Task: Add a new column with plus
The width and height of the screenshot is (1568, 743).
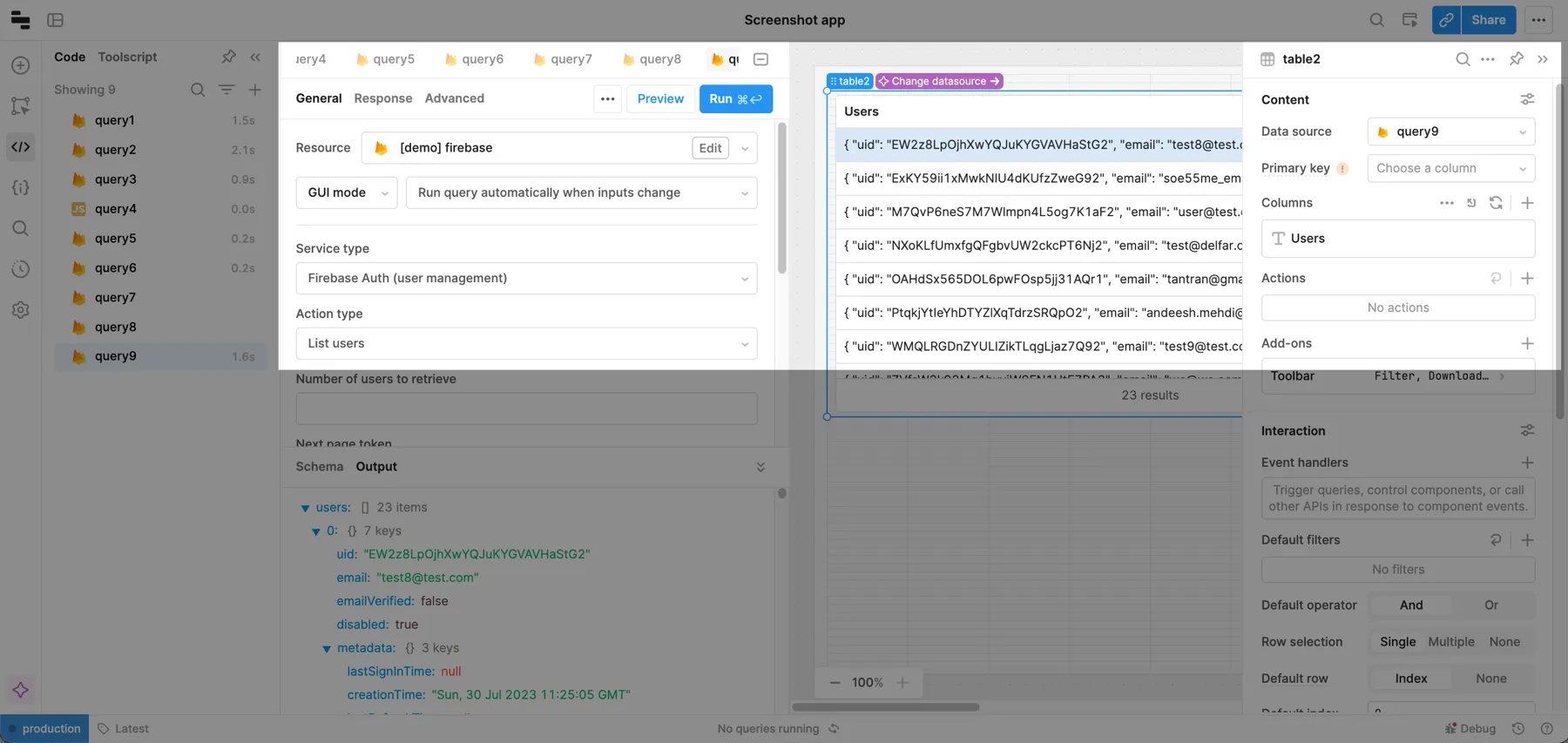Action: [1527, 203]
